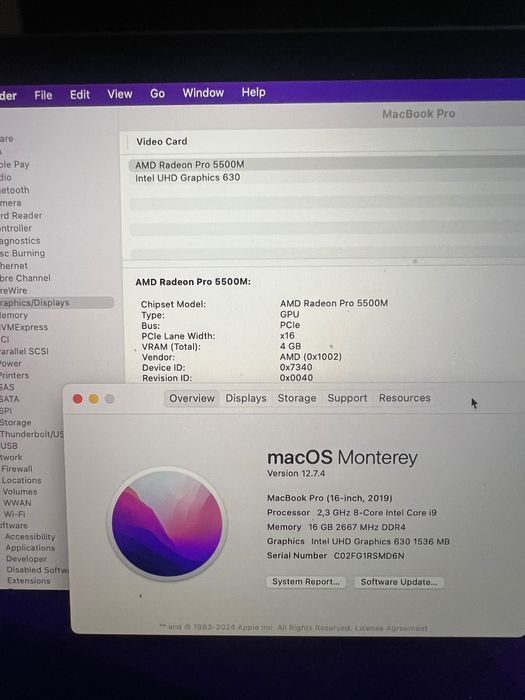
Task: Open the File menu
Action: pyautogui.click(x=43, y=95)
